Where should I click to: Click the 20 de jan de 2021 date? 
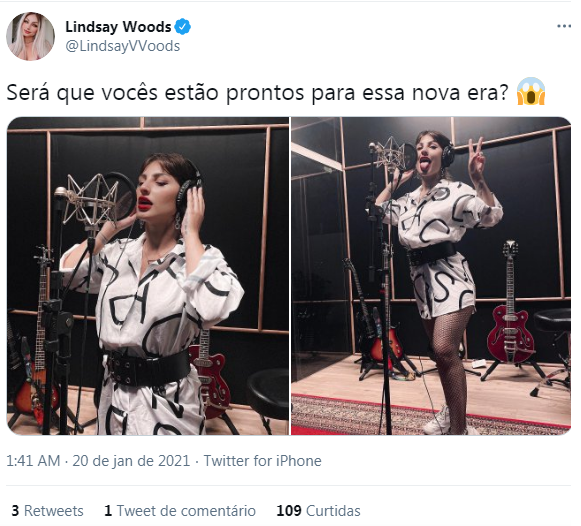[x=131, y=461]
